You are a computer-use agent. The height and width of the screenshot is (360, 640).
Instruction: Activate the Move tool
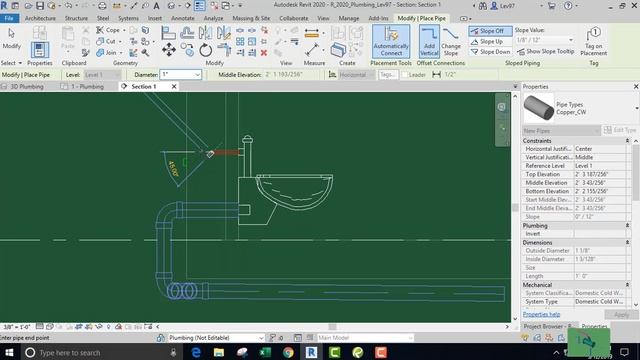point(169,50)
